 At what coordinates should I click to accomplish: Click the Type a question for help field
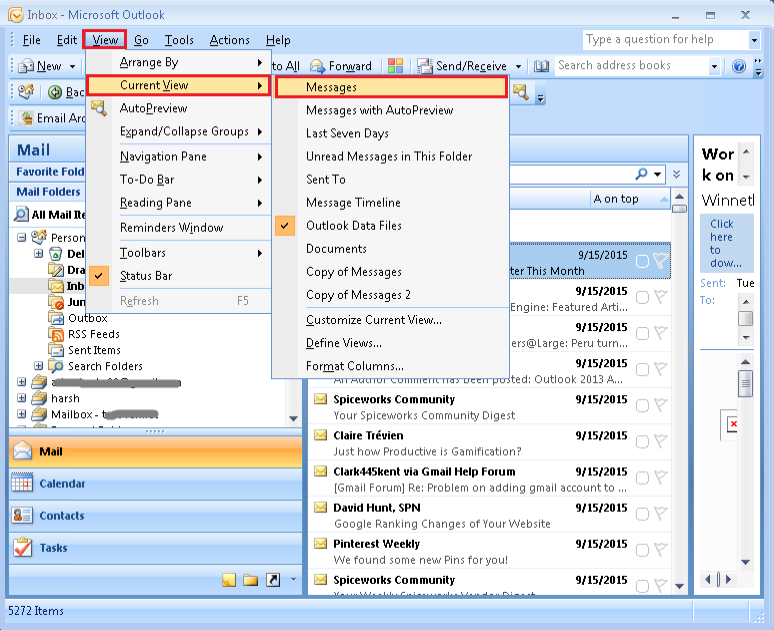pyautogui.click(x=665, y=39)
